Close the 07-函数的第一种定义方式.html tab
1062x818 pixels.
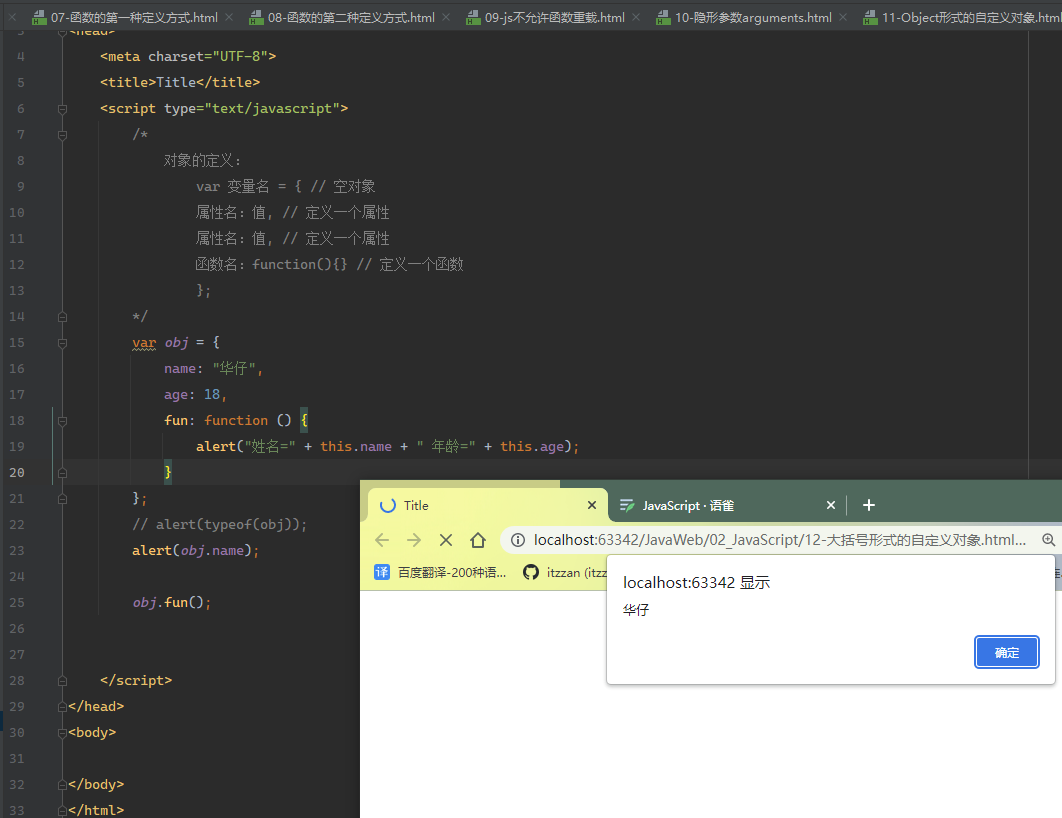[x=229, y=18]
